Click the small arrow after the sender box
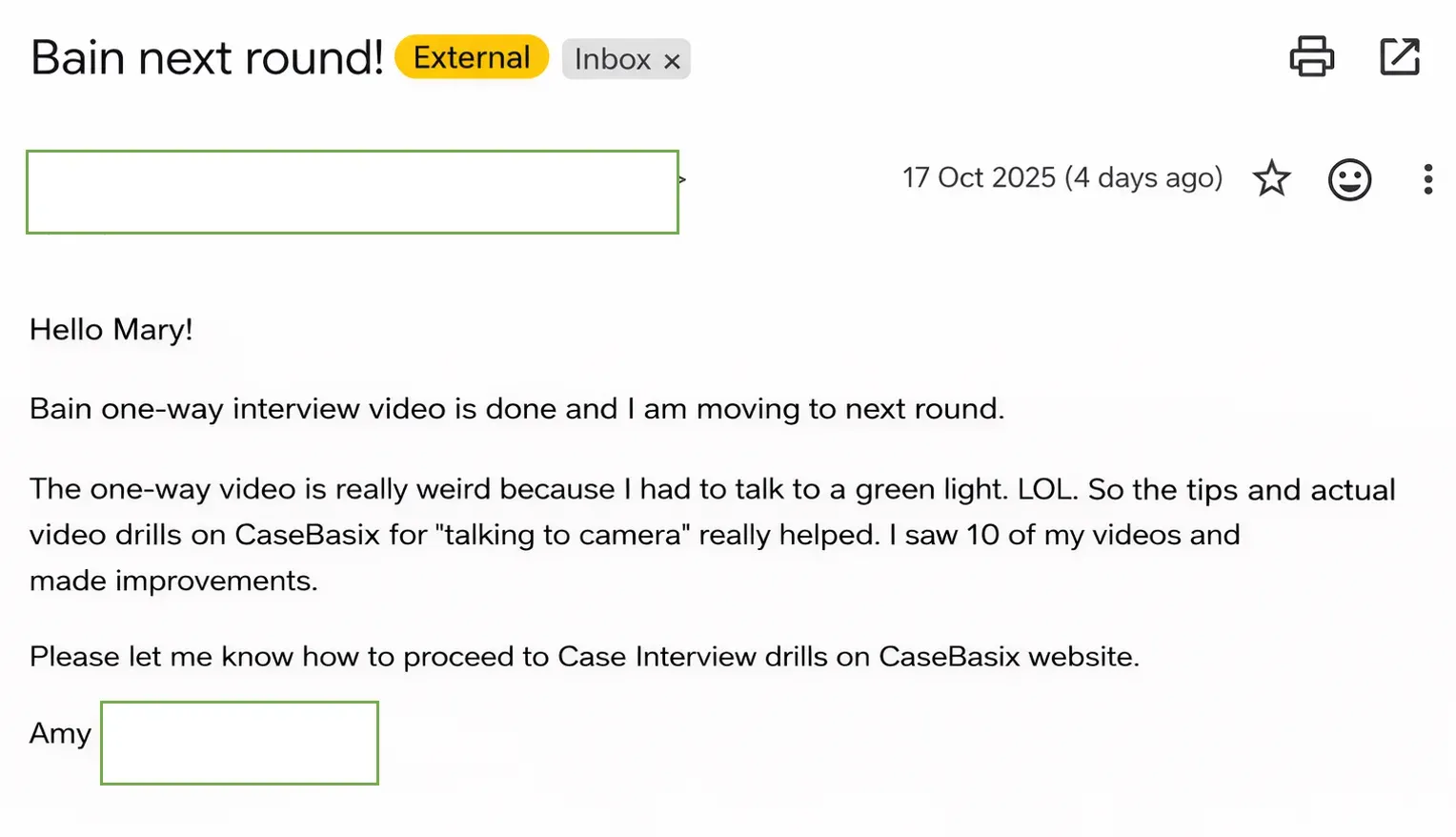This screenshot has width=1456, height=837. pyautogui.click(x=682, y=179)
